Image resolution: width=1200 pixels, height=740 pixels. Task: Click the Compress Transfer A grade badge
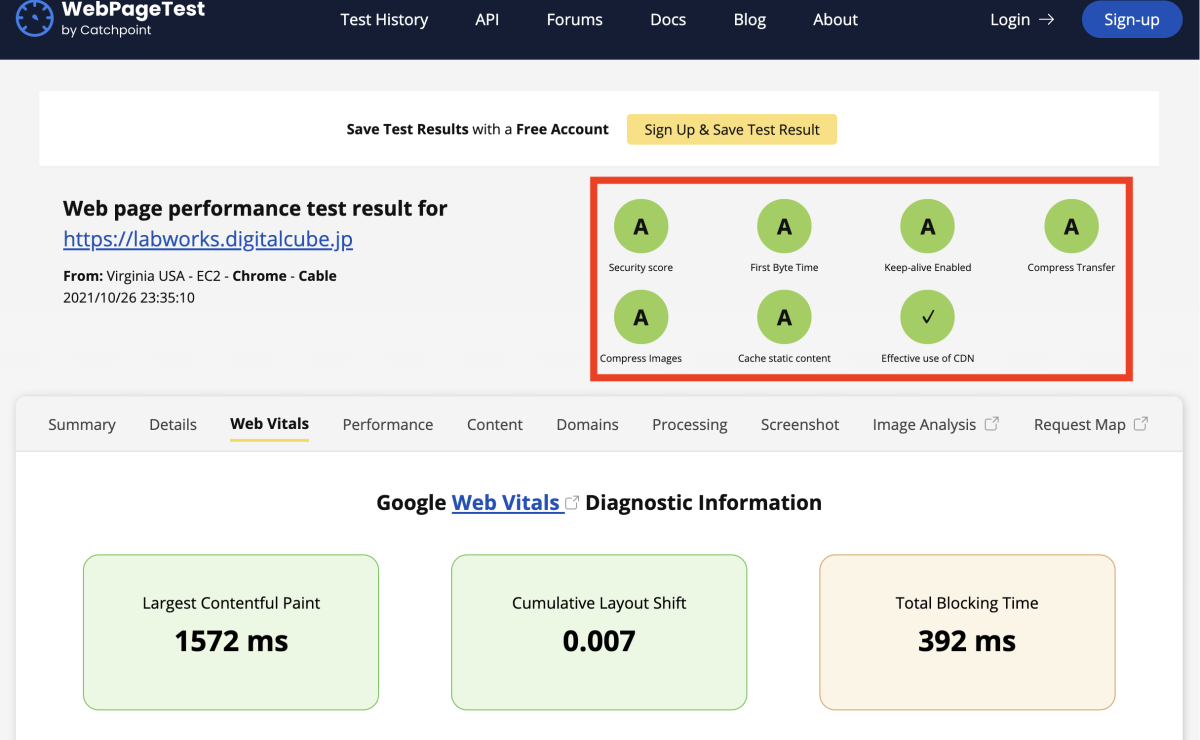(1071, 227)
